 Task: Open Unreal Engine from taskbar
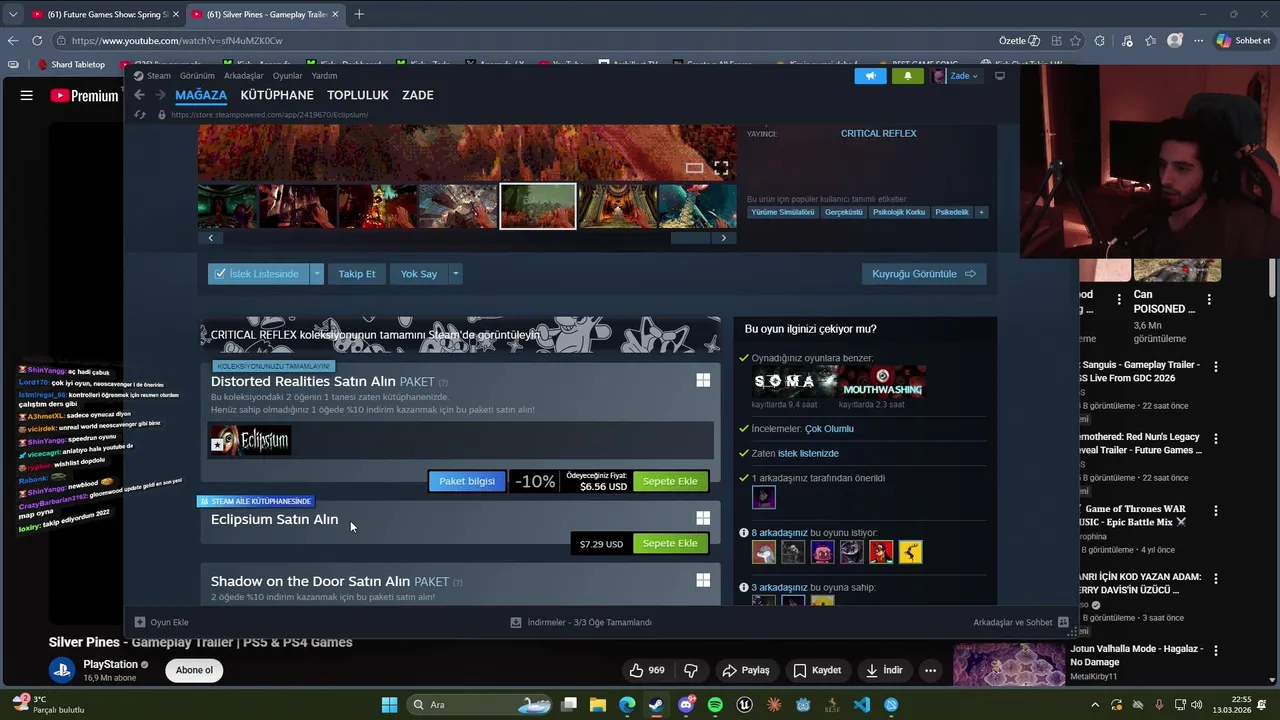tap(744, 705)
